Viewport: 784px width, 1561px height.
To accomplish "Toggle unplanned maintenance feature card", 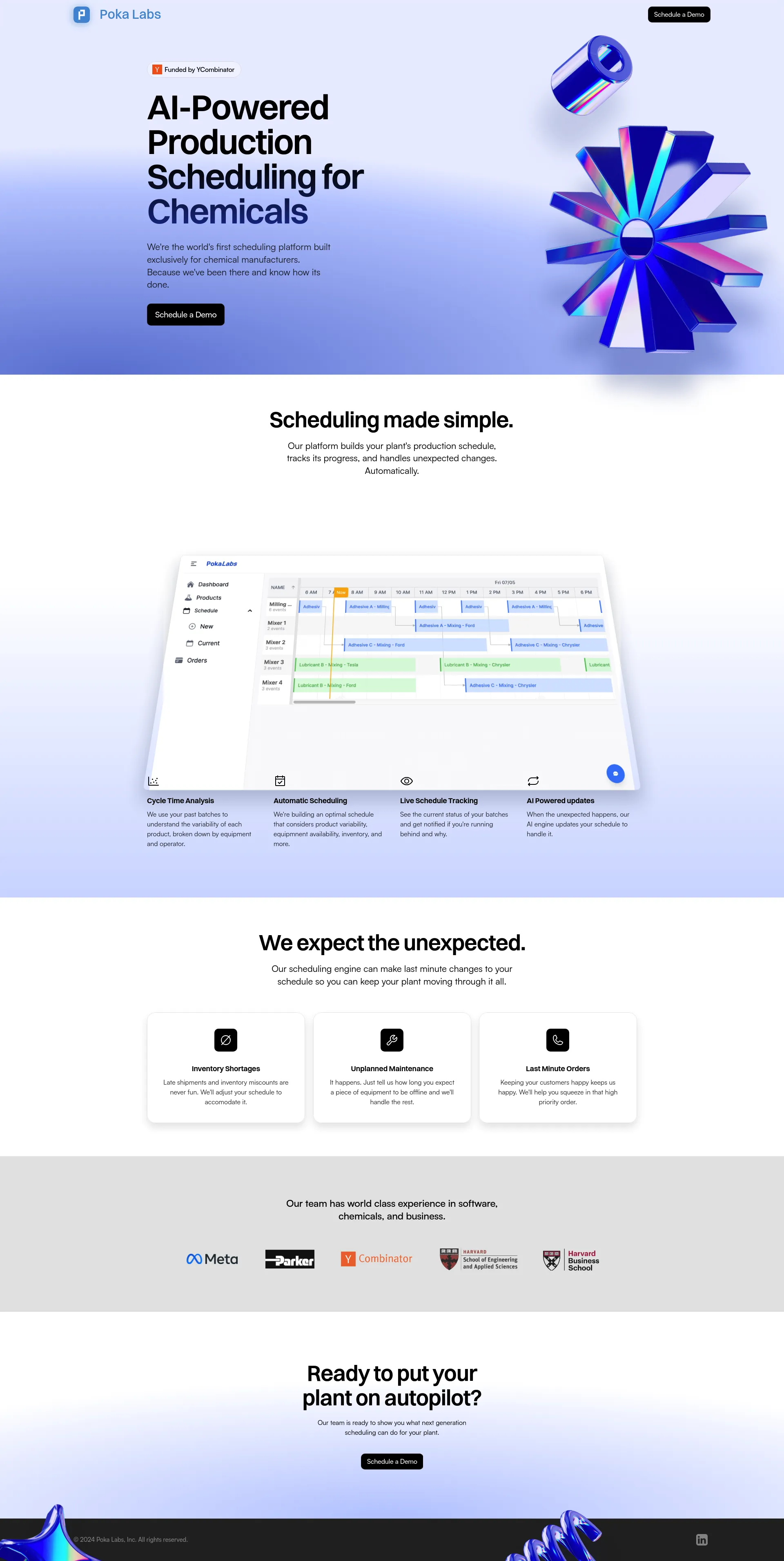I will tap(392, 1067).
